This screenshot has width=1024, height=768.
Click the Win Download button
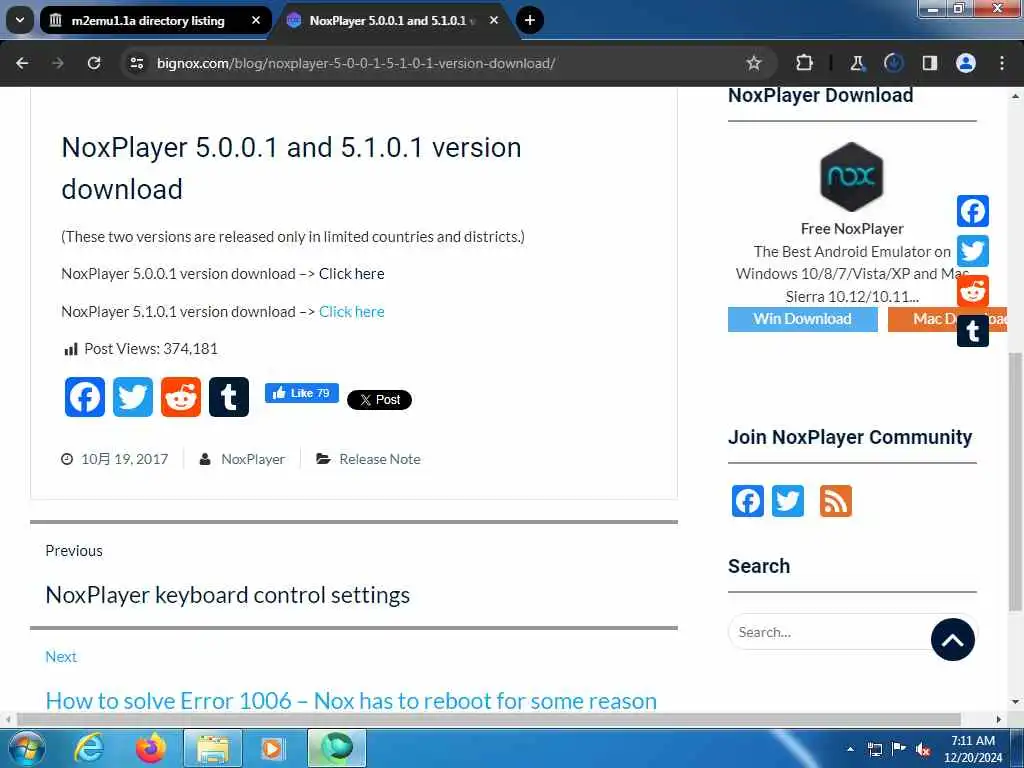pos(803,319)
